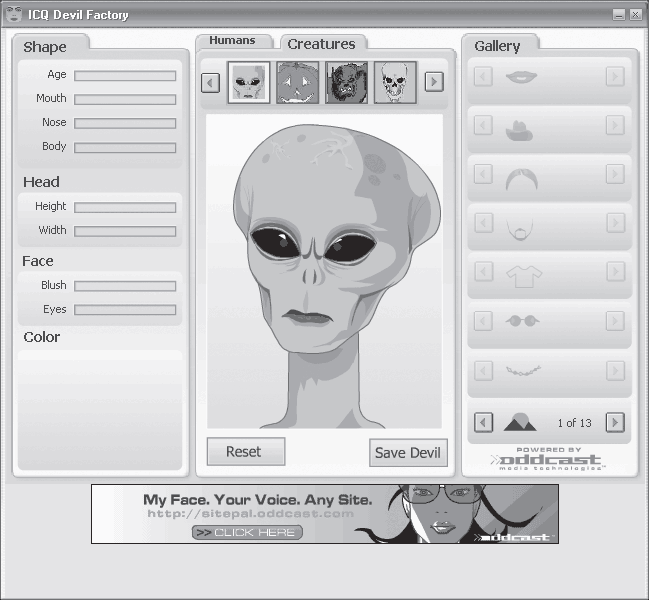The height and width of the screenshot is (600, 649).
Task: Click the Save Devil button
Action: [x=408, y=452]
